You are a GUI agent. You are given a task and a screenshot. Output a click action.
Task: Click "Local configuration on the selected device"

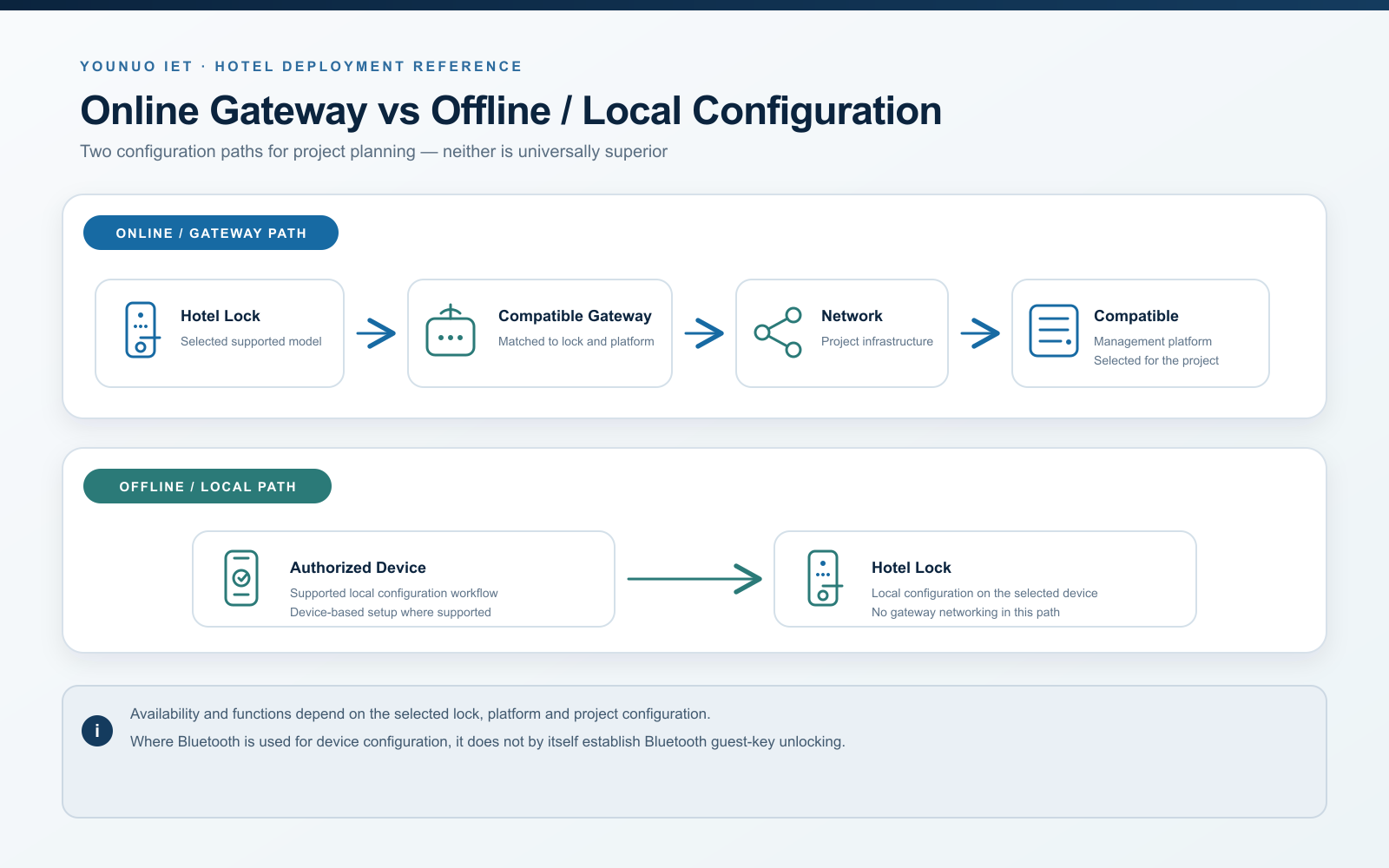(984, 593)
